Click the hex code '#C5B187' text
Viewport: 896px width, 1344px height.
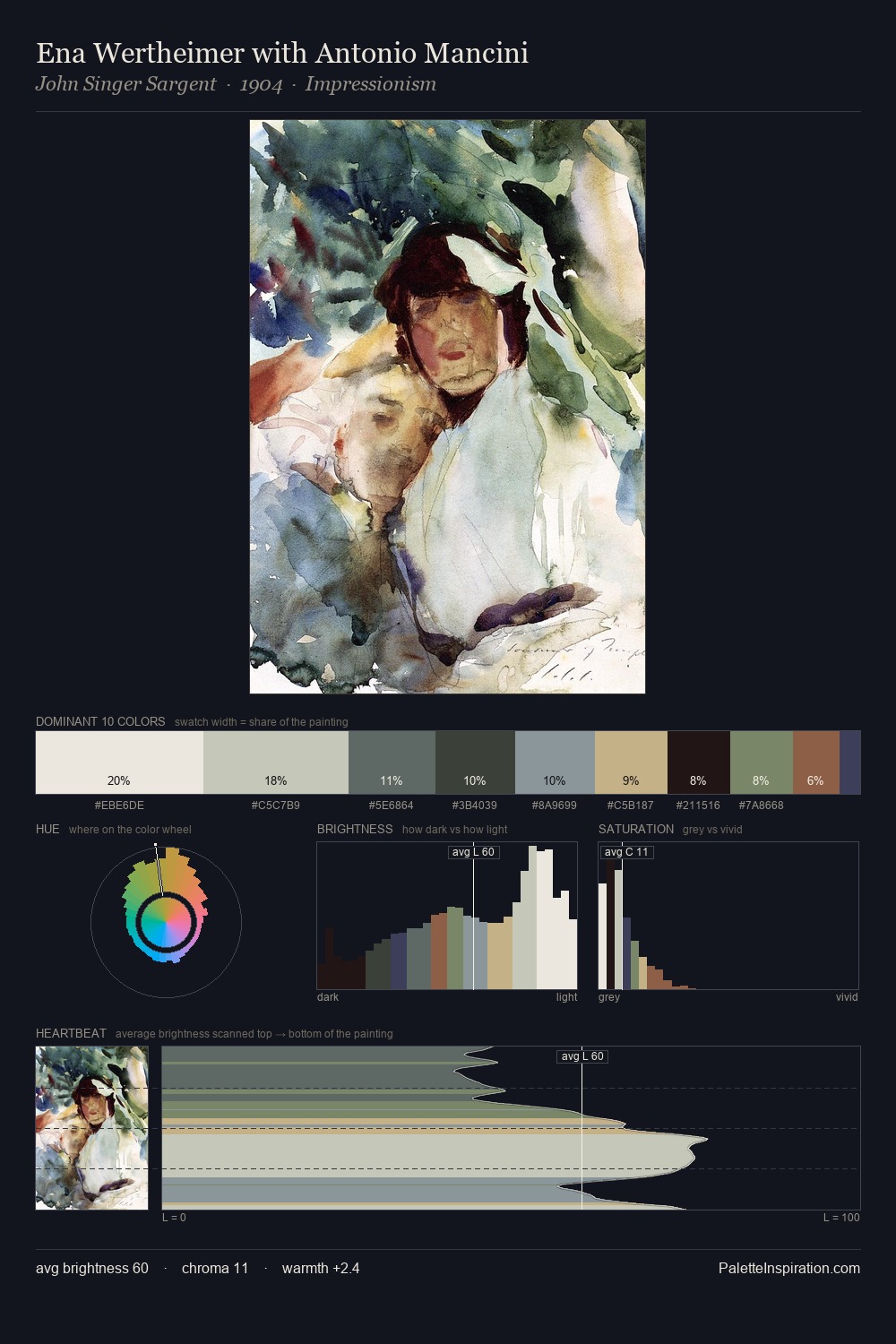click(x=631, y=806)
